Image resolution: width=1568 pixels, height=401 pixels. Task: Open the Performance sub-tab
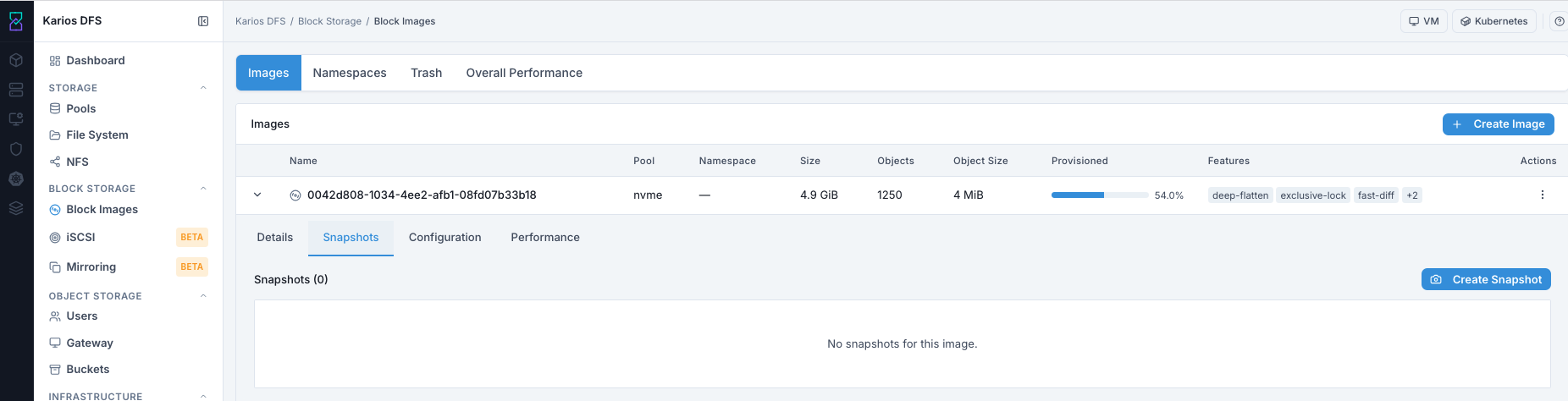[545, 238]
